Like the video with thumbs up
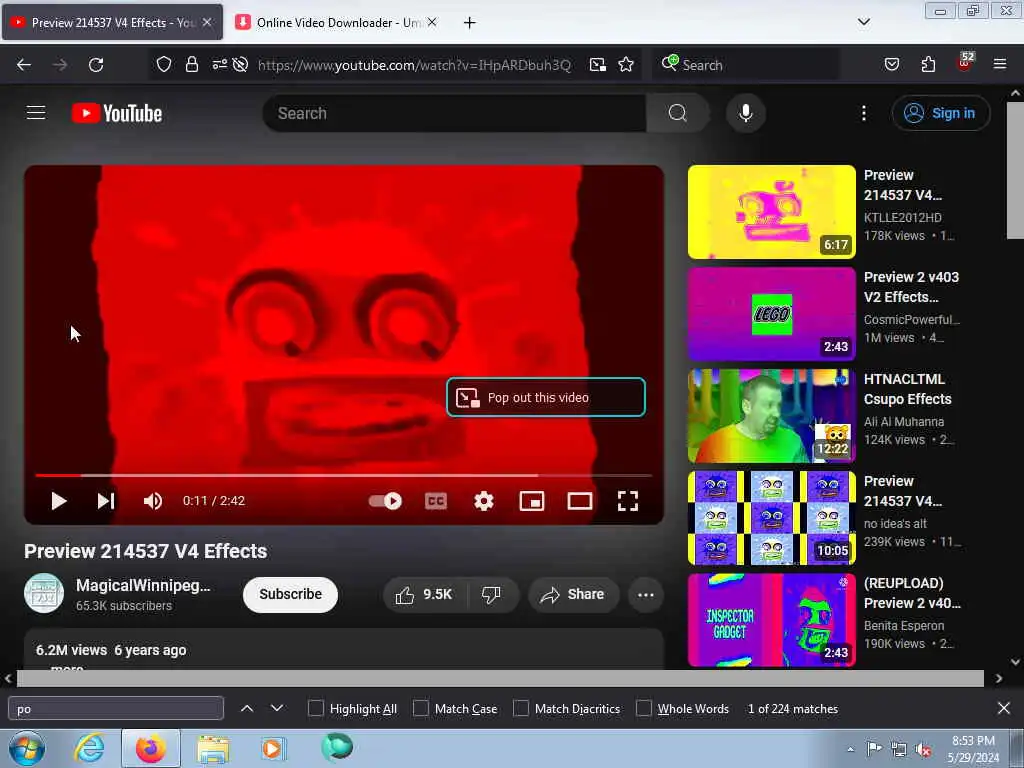This screenshot has height=768, width=1024. [x=424, y=594]
